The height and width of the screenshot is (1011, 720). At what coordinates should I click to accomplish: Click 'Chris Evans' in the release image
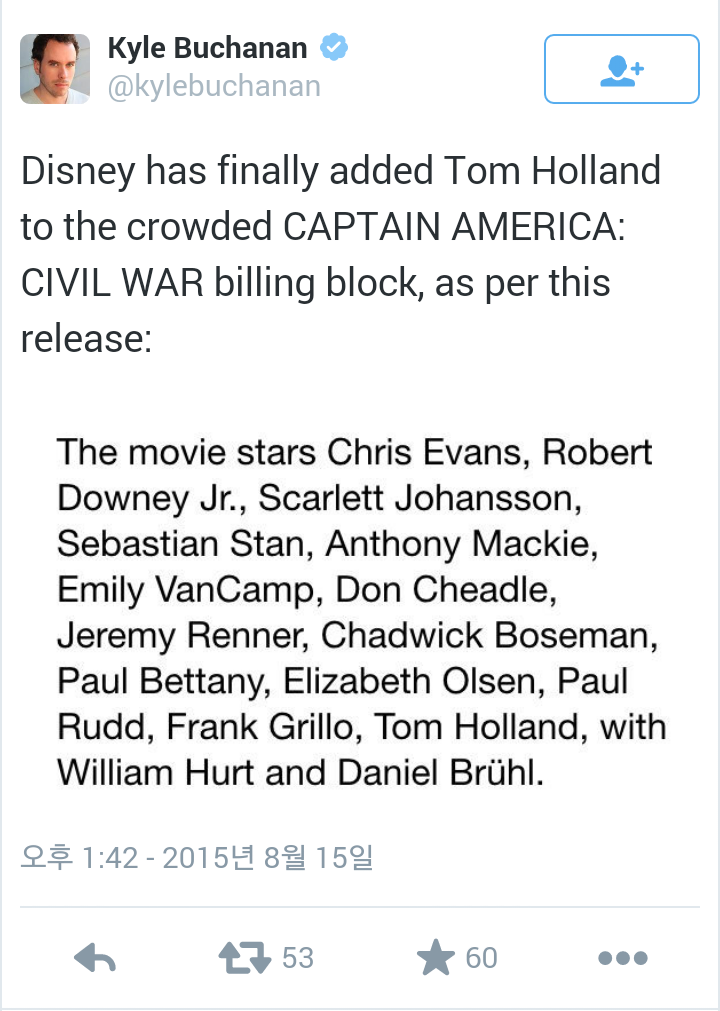click(x=423, y=452)
